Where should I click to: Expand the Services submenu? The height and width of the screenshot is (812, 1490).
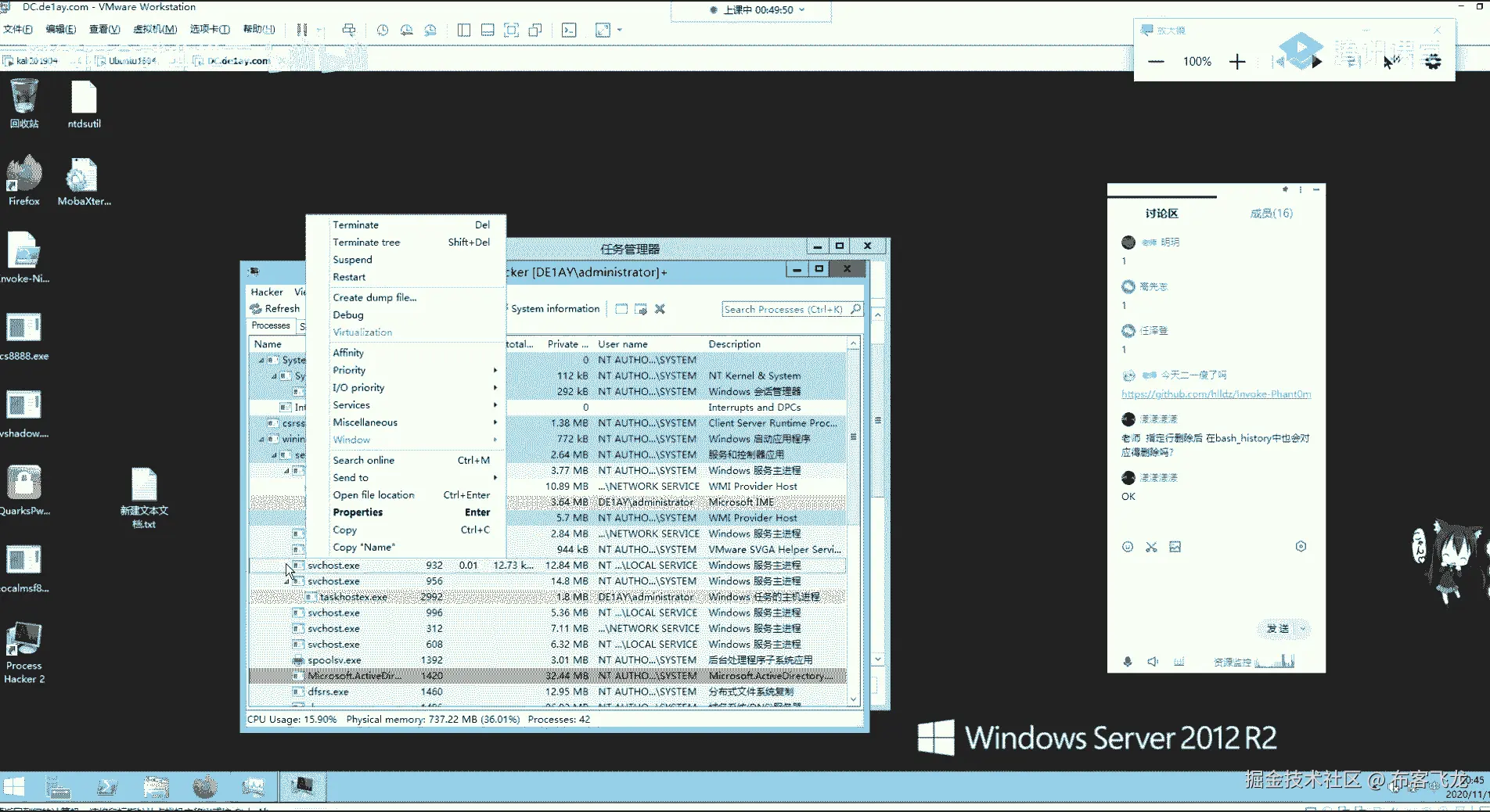[405, 405]
